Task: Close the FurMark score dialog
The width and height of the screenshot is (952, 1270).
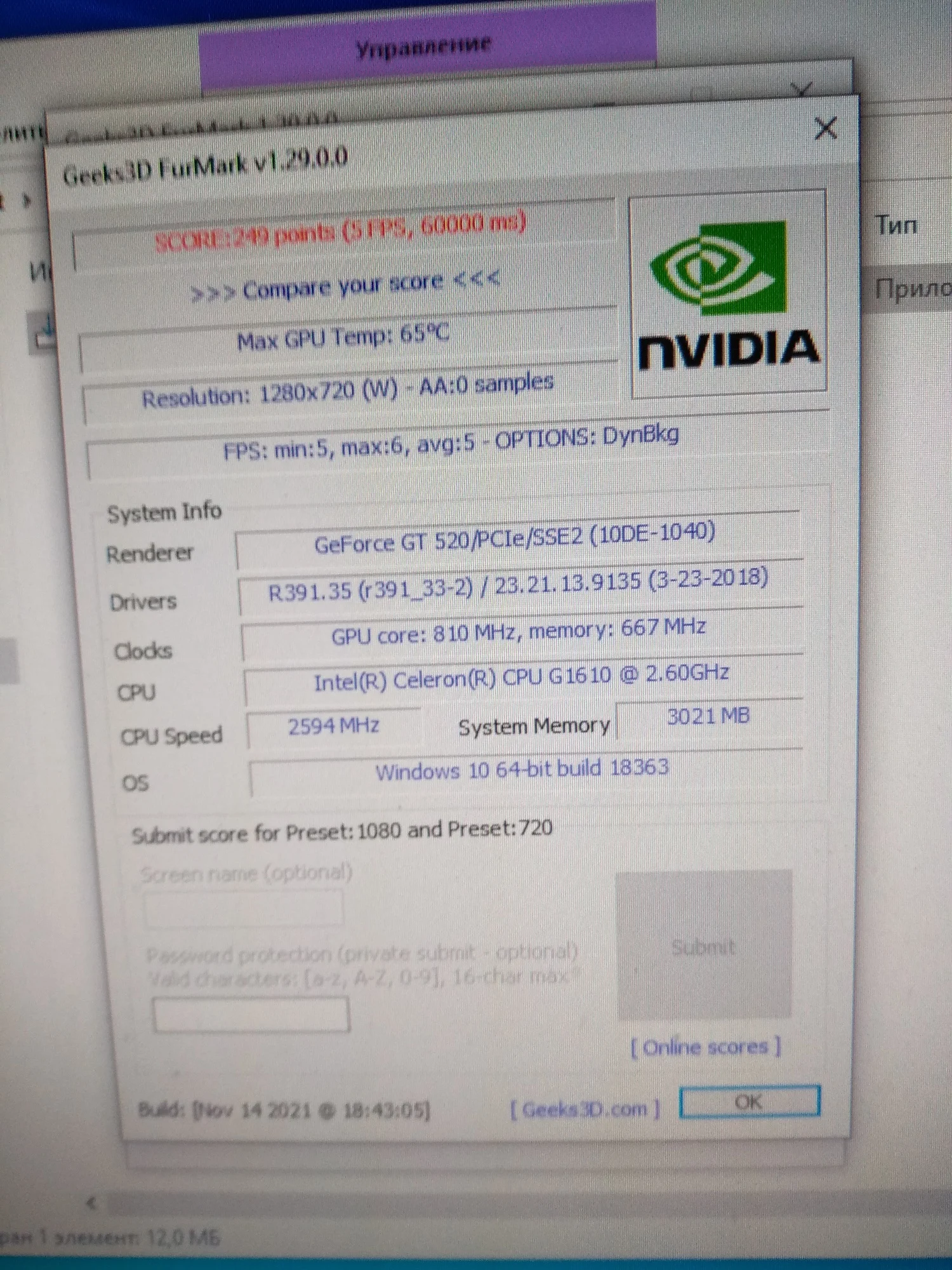Action: coord(825,129)
